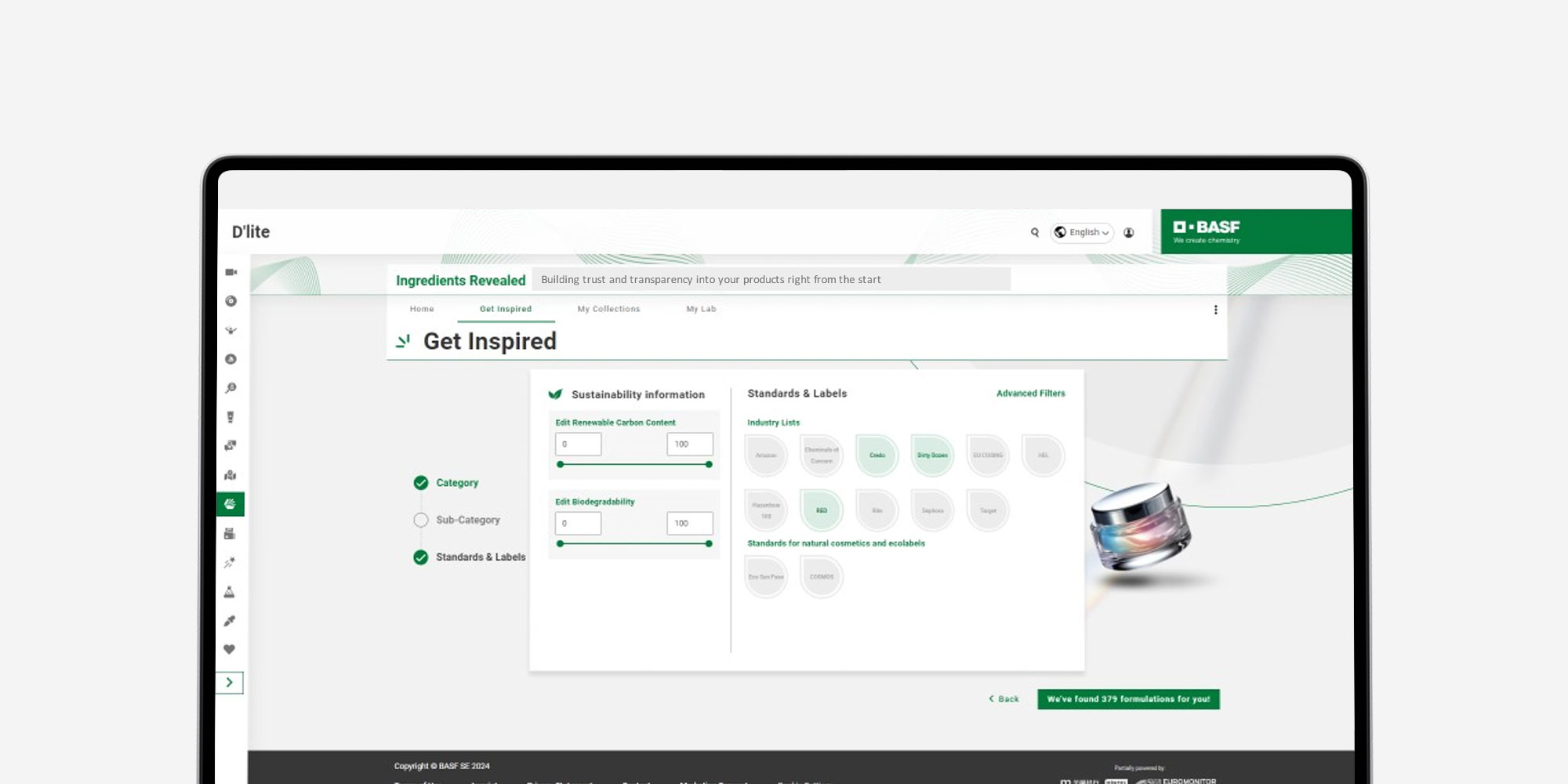Click the lab flask sidebar icon
The width and height of the screenshot is (1568, 784).
pyautogui.click(x=230, y=592)
